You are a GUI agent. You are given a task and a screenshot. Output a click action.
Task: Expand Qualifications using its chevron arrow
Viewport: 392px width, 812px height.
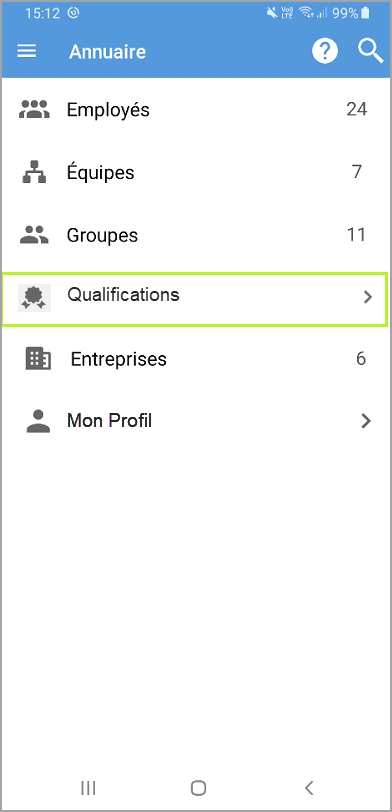coord(368,297)
